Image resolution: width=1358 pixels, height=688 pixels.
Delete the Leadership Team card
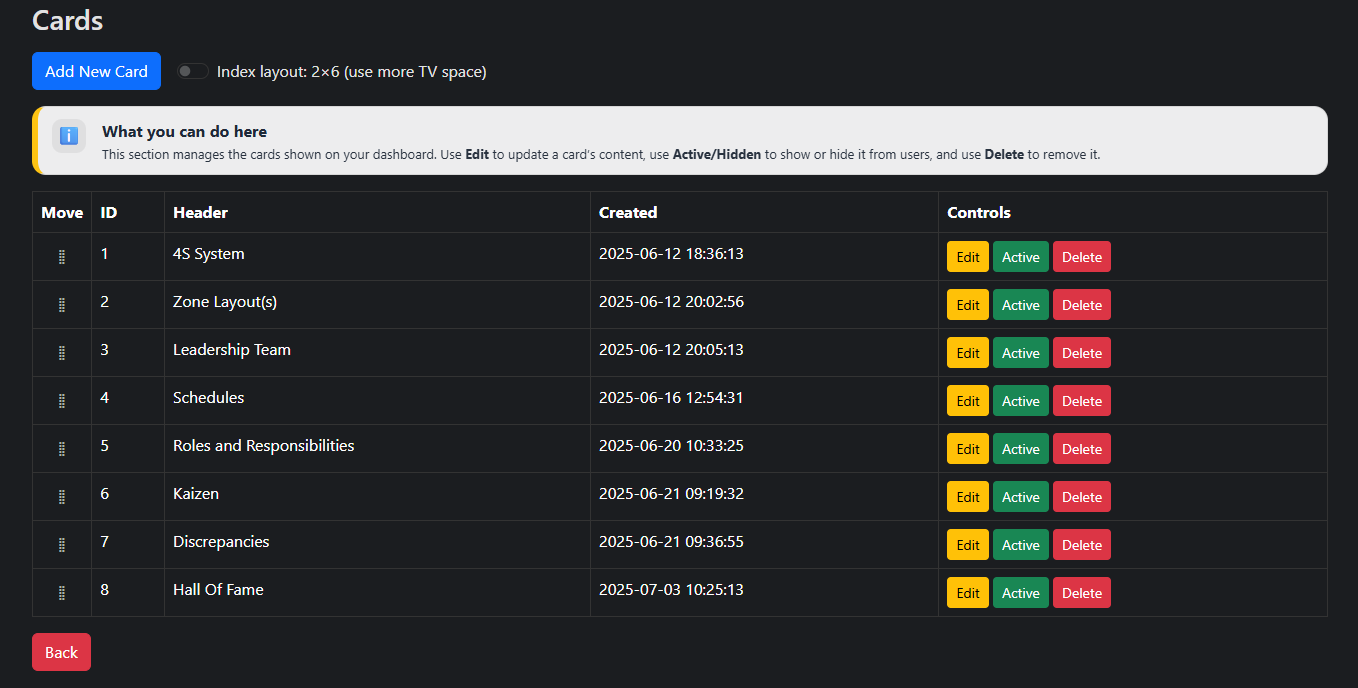[1081, 353]
